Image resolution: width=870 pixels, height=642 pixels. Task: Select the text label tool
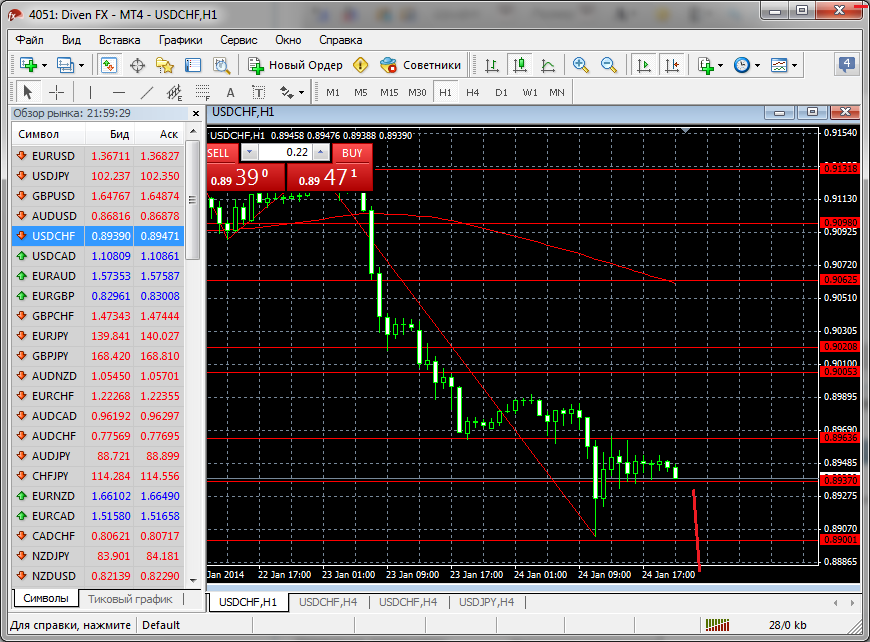pos(259,92)
